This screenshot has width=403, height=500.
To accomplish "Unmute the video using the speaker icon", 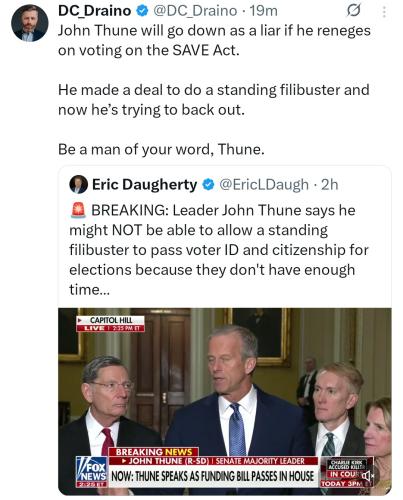I will [368, 476].
